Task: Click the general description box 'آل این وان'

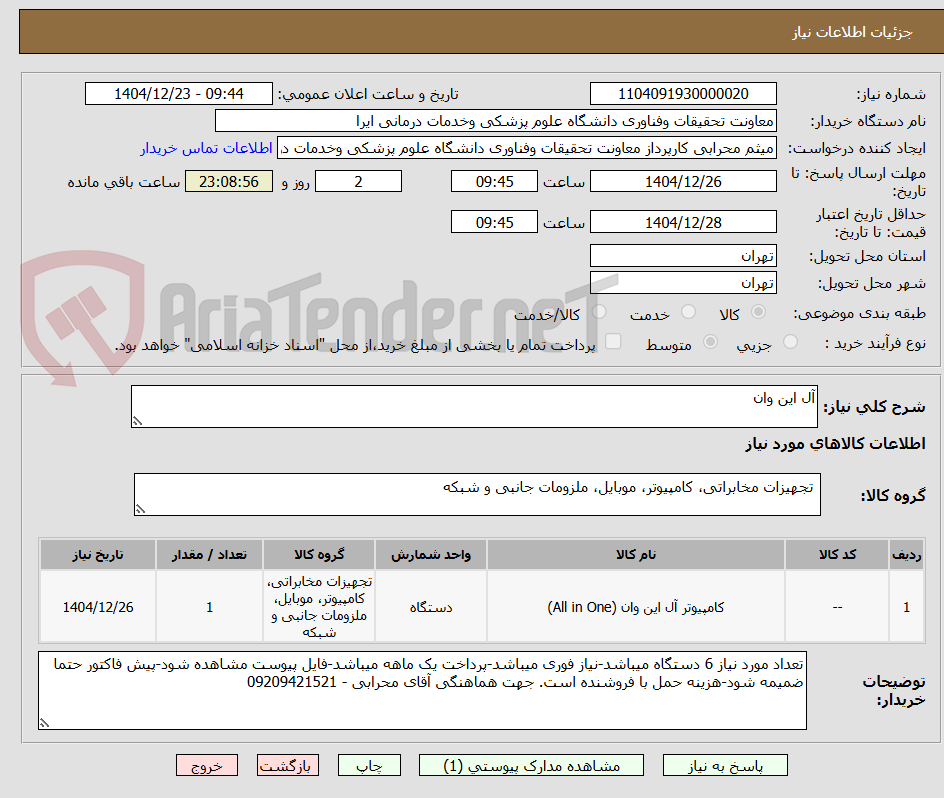Action: 474,407
